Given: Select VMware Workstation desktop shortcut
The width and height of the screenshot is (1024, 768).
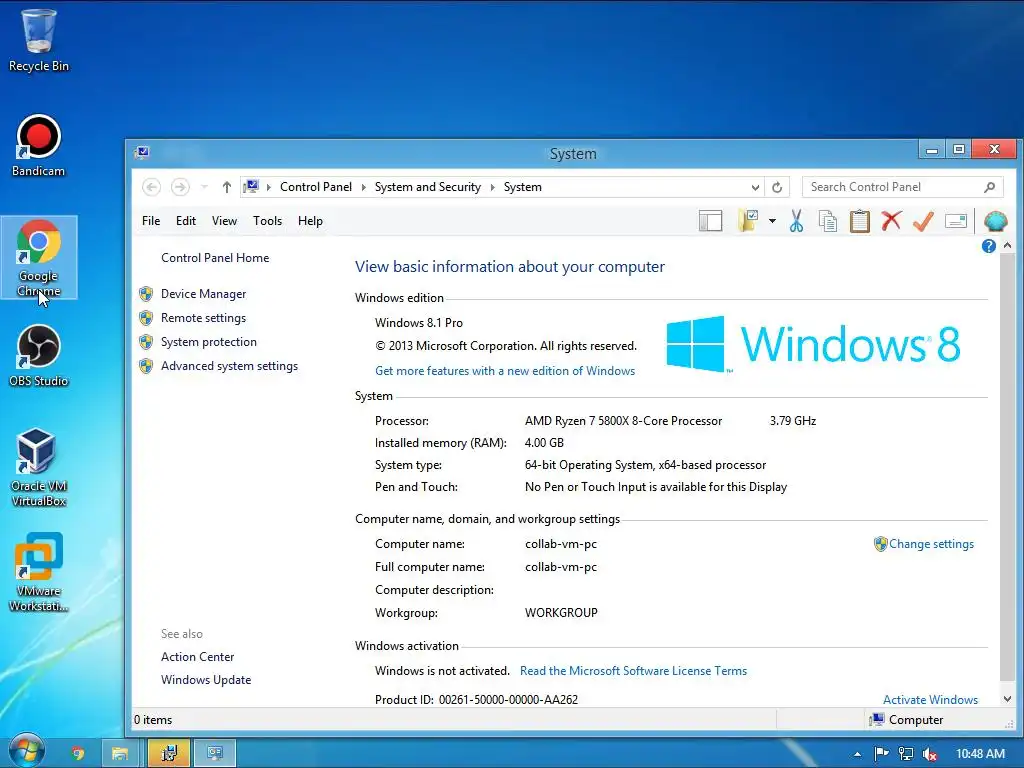Looking at the screenshot, I should (x=39, y=572).
